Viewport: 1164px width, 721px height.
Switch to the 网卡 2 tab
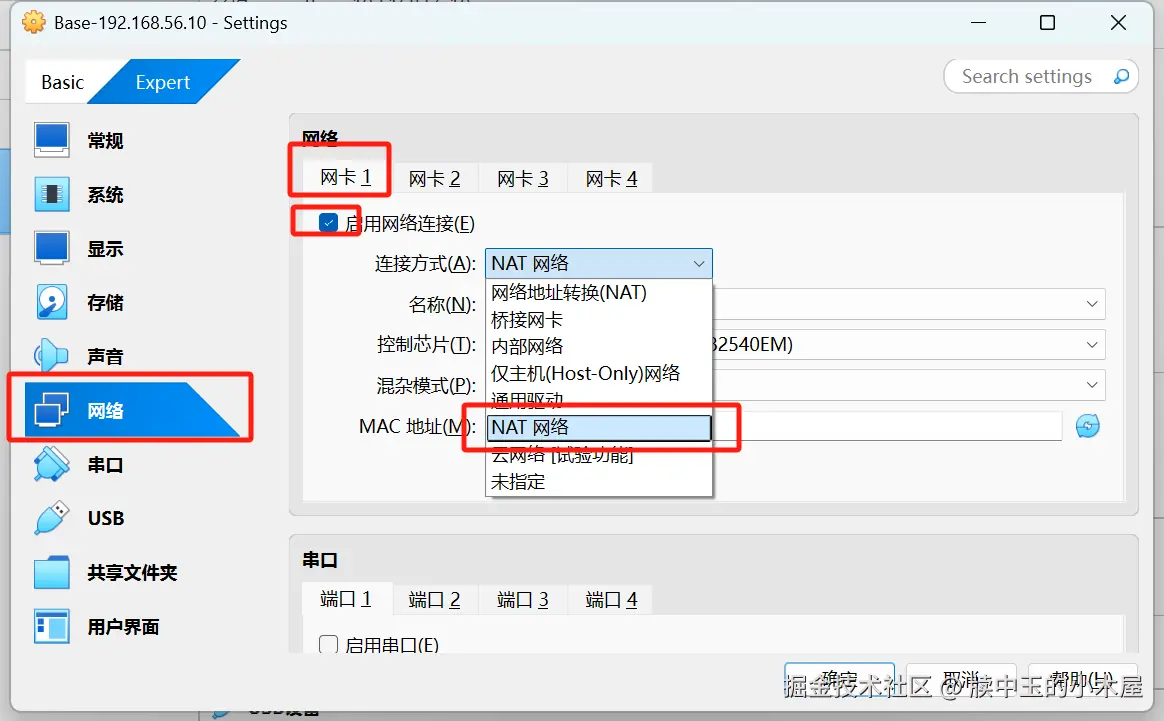click(x=435, y=177)
